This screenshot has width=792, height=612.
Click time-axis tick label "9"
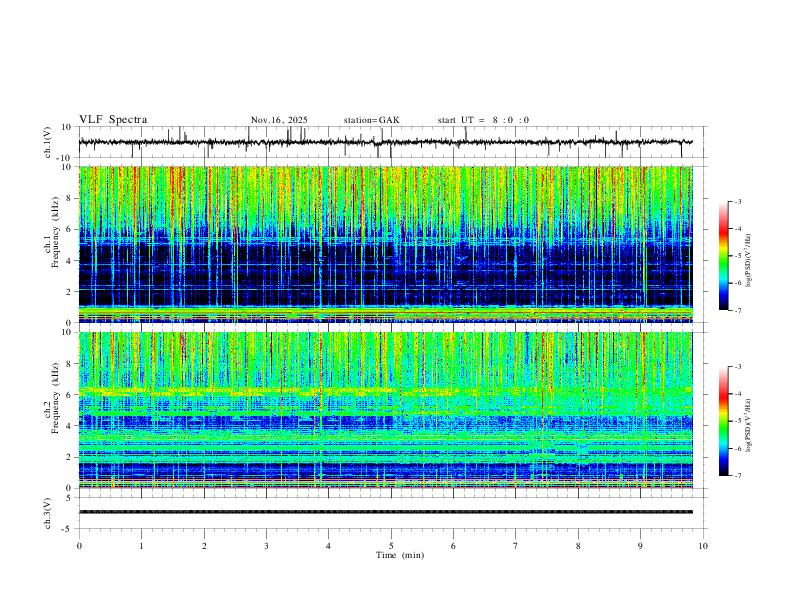click(x=640, y=546)
